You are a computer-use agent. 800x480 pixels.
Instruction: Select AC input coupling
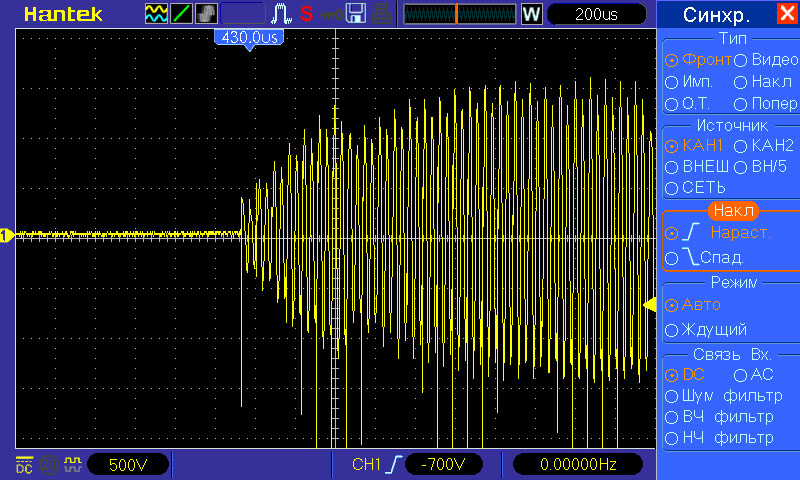pos(754,375)
